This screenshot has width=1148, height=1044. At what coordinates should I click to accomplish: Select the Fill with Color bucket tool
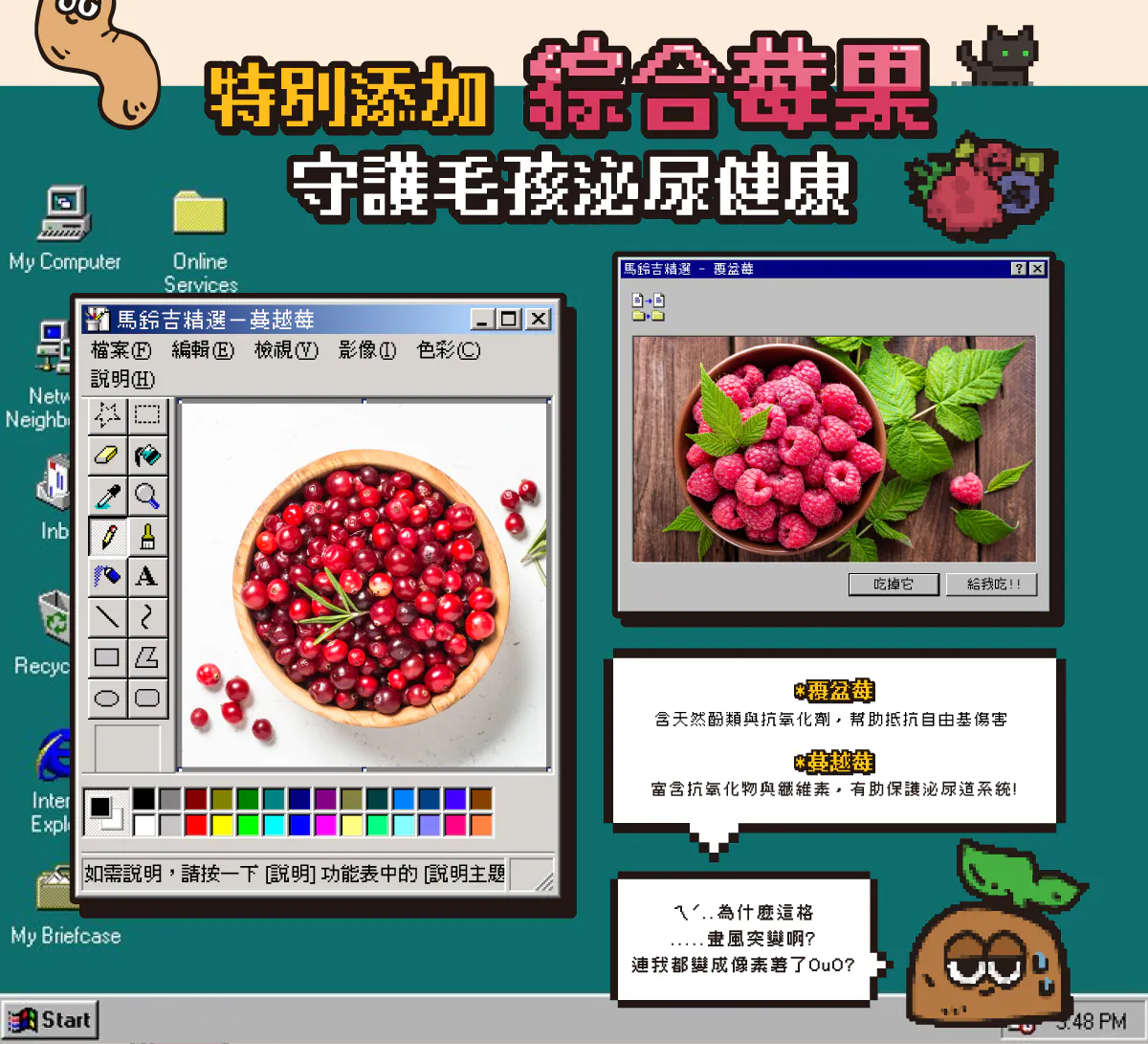(x=147, y=455)
